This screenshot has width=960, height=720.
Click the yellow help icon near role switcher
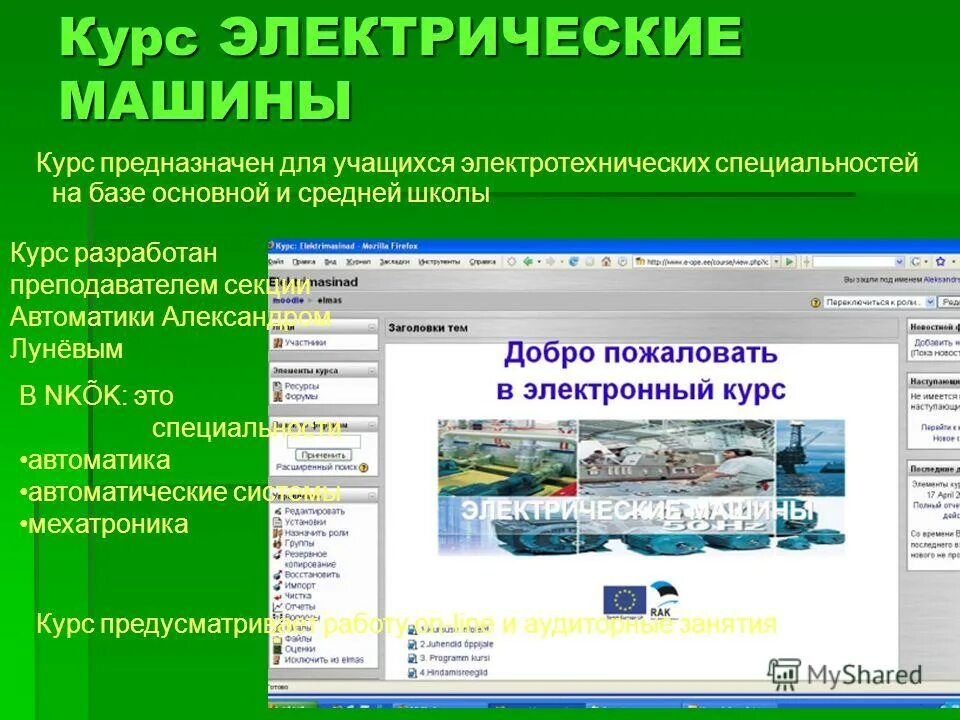coord(815,302)
